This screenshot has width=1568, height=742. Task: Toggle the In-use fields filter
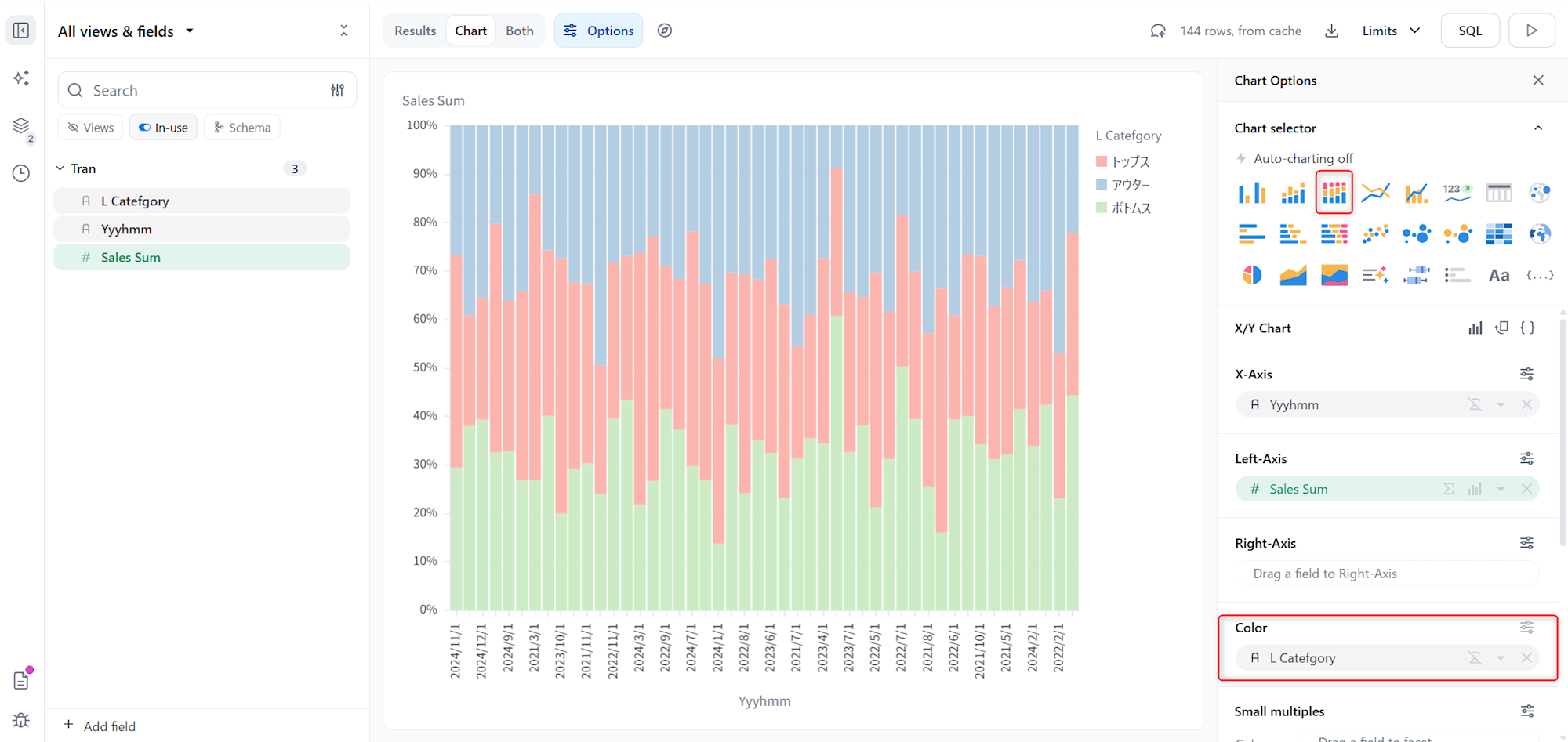click(163, 128)
